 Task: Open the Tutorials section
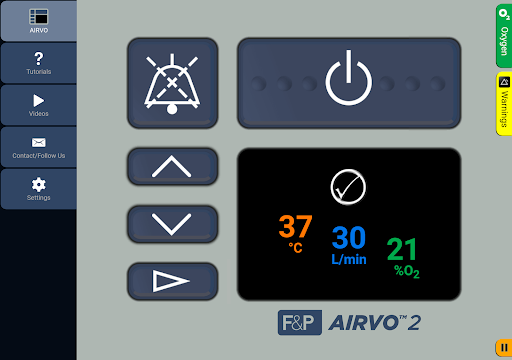[39, 63]
